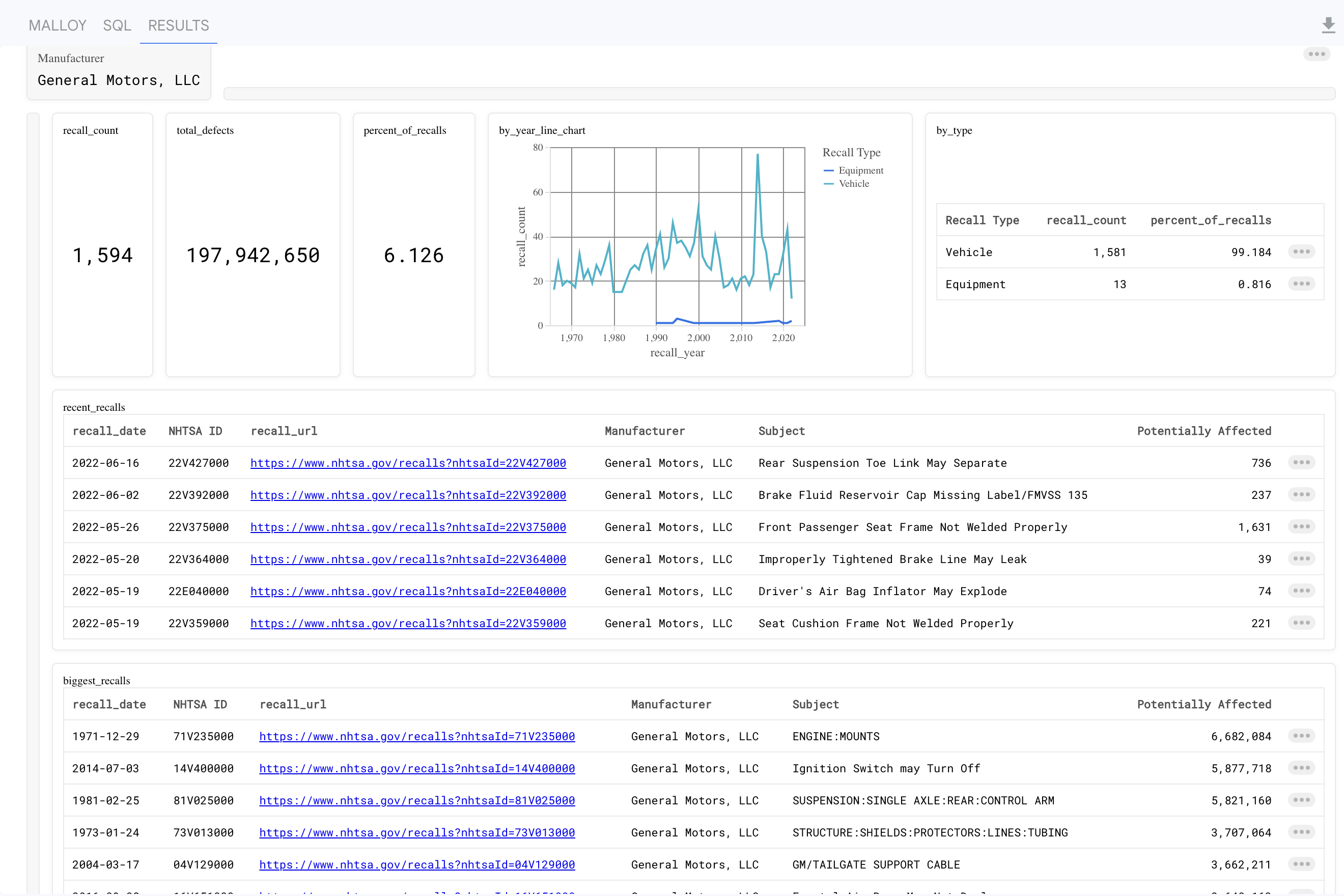This screenshot has width=1344, height=896.
Task: Click the Subject header in recent_recalls table
Action: click(x=781, y=431)
